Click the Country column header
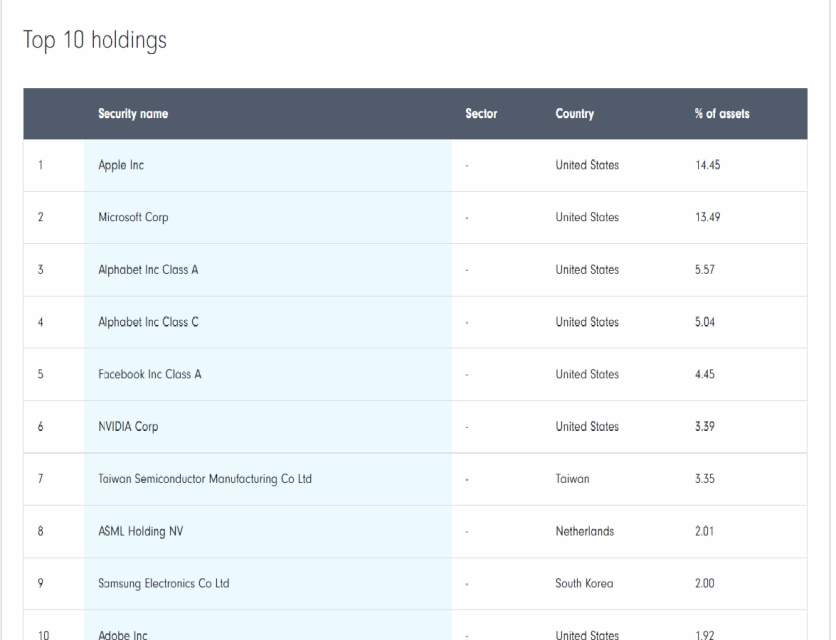836x640 pixels. click(575, 113)
